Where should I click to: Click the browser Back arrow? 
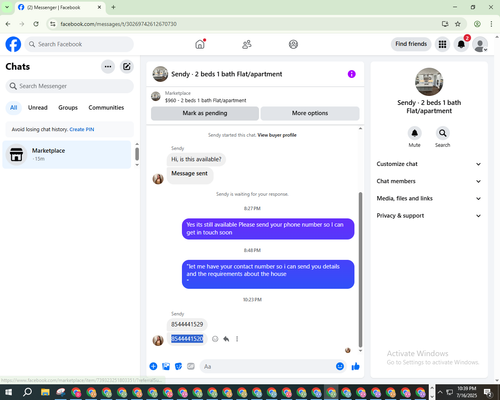8,24
